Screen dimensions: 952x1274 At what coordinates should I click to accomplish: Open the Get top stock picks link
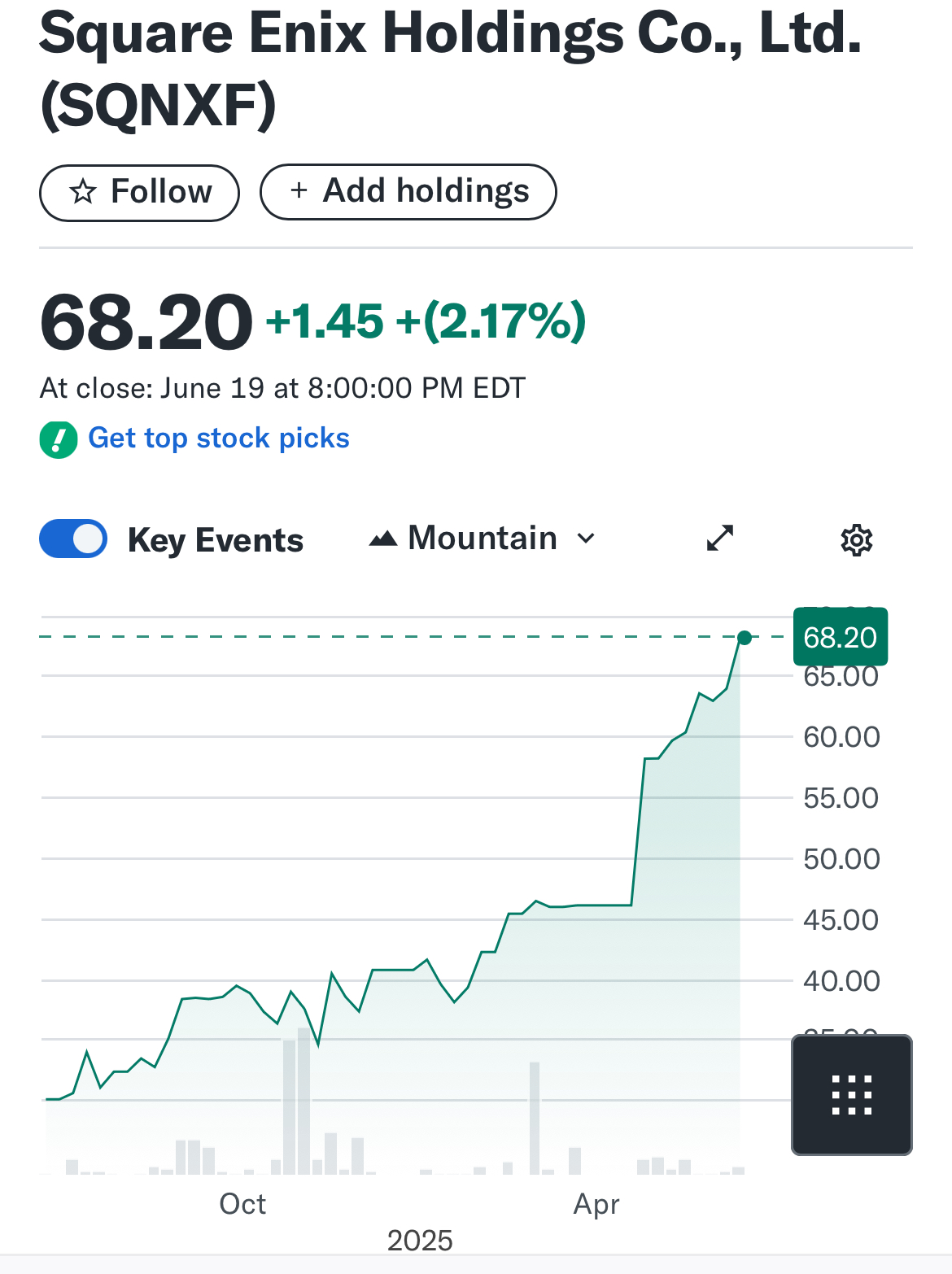[x=219, y=438]
